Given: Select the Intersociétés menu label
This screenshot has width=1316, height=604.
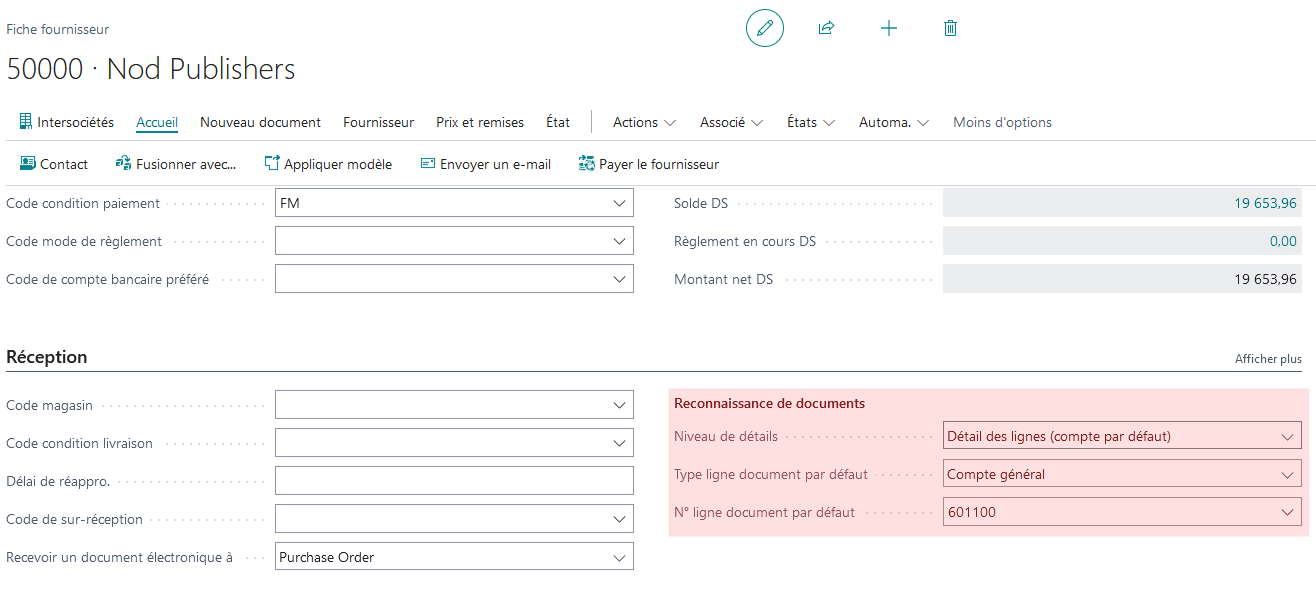Looking at the screenshot, I should [76, 122].
